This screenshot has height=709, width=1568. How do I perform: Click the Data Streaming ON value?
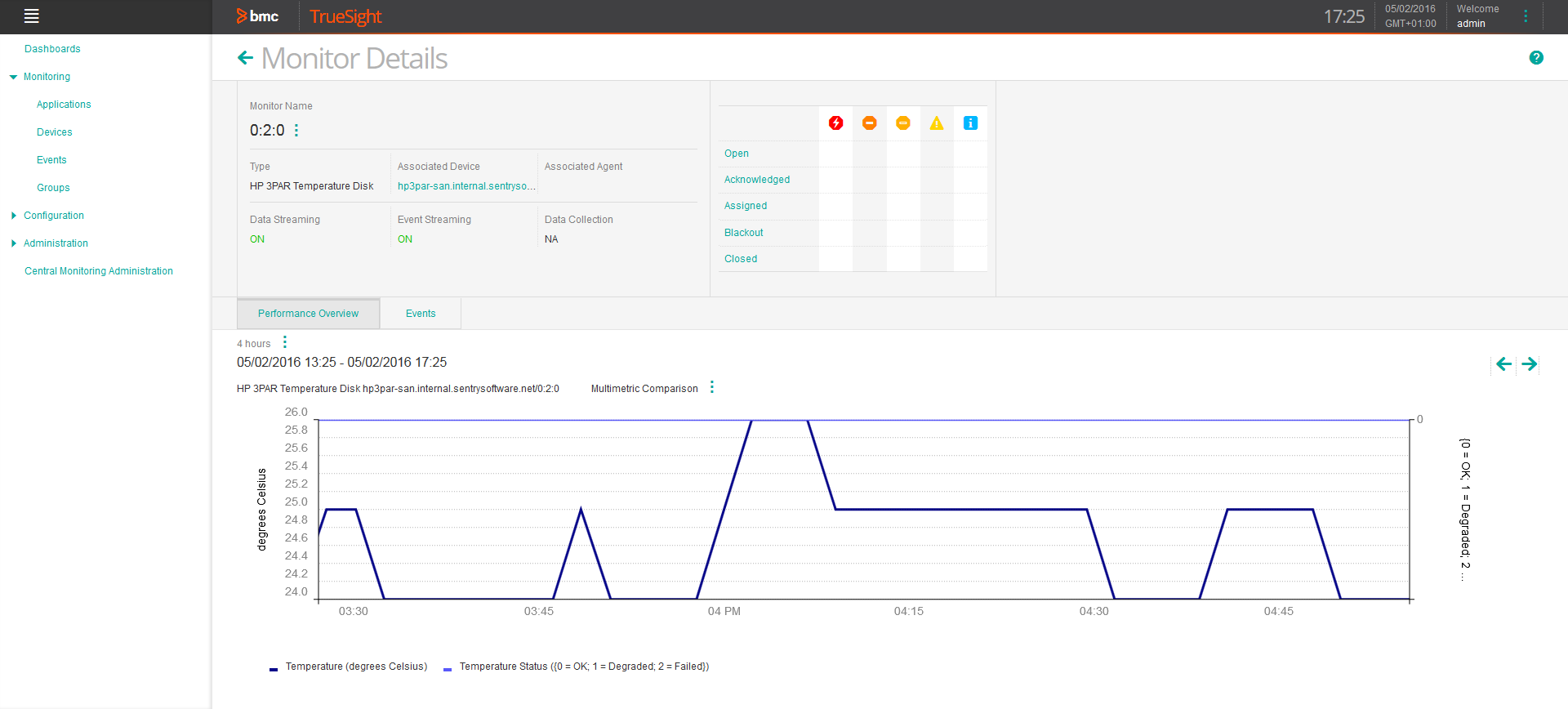click(257, 239)
